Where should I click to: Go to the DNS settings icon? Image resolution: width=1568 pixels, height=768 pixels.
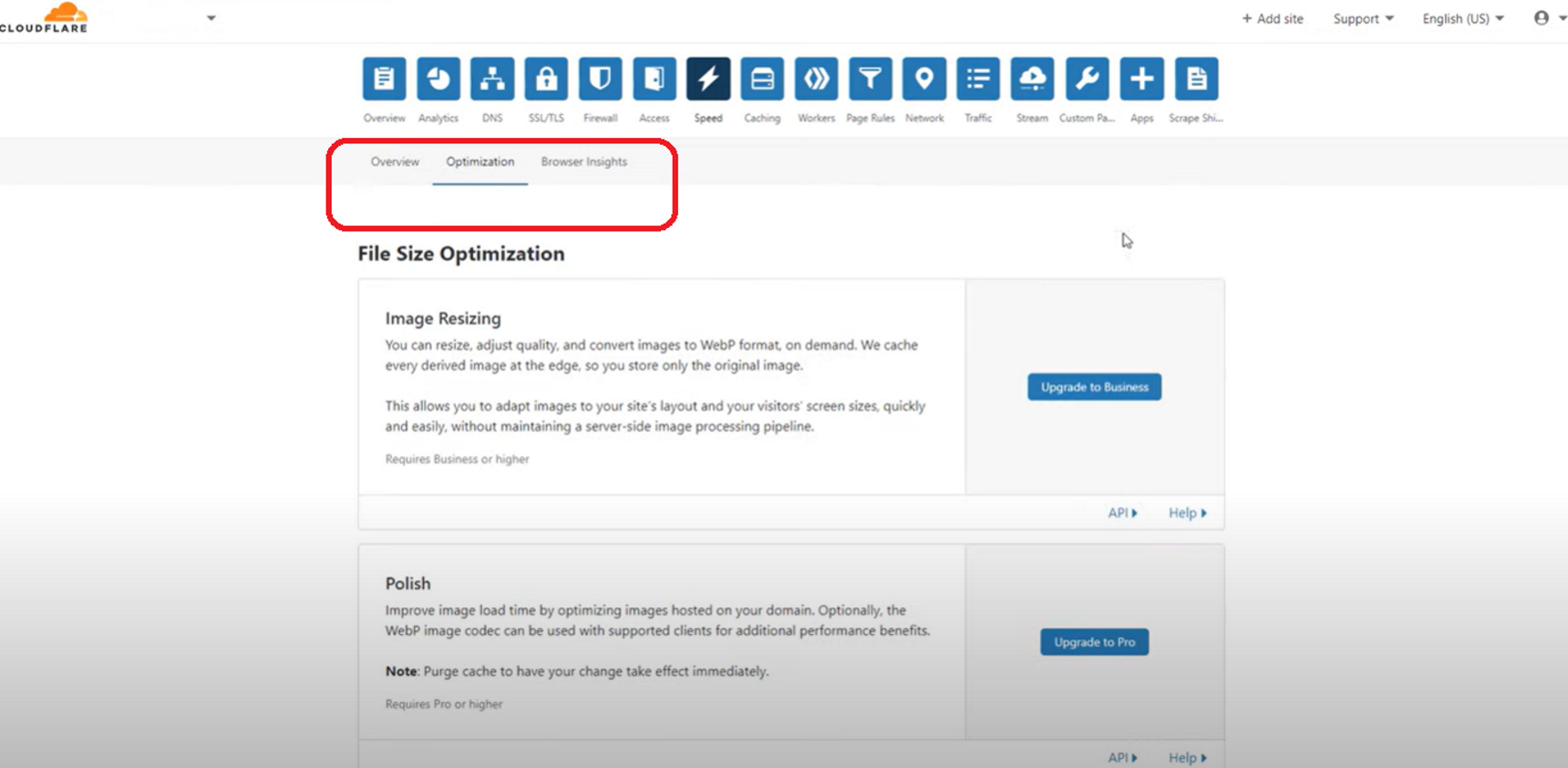(492, 79)
